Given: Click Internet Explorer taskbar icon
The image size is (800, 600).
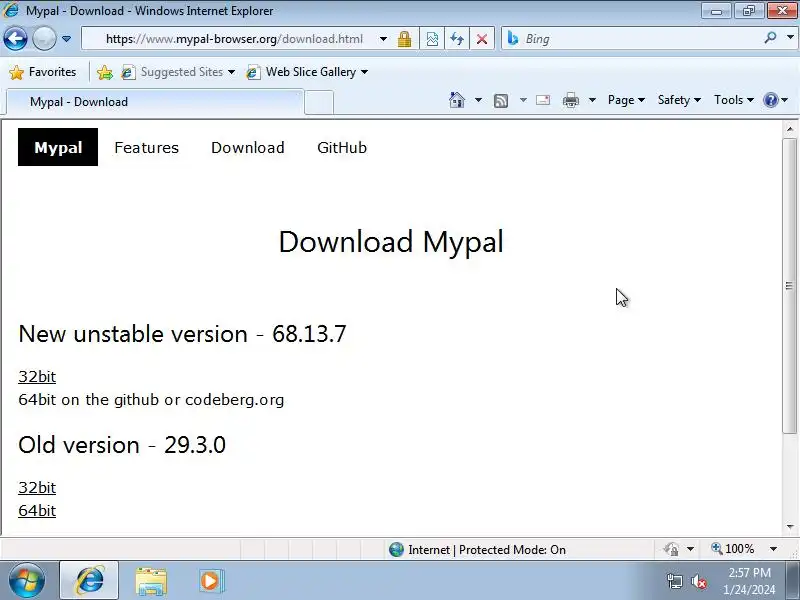Looking at the screenshot, I should coord(89,581).
